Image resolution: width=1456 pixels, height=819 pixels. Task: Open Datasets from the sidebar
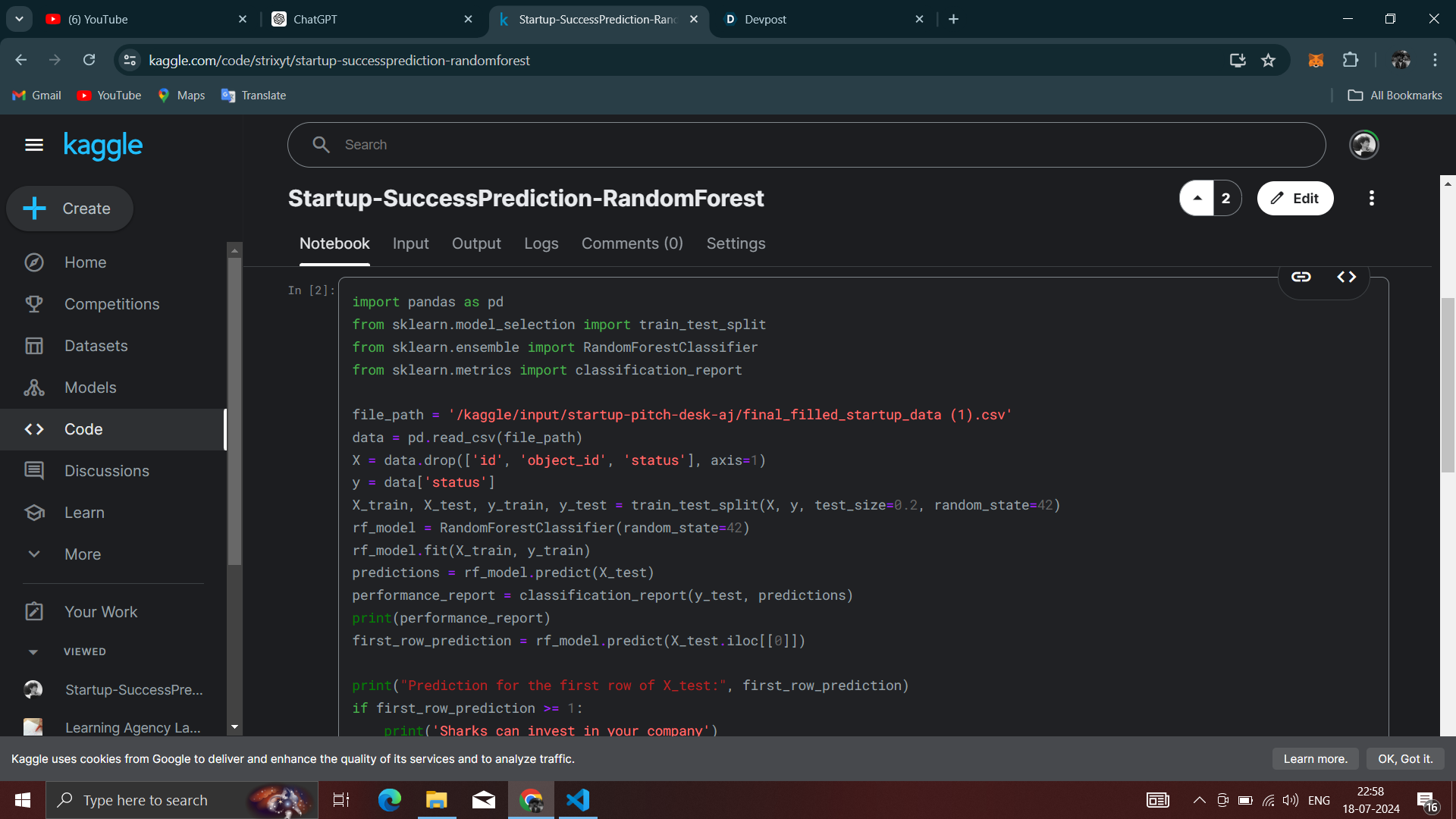coord(96,346)
